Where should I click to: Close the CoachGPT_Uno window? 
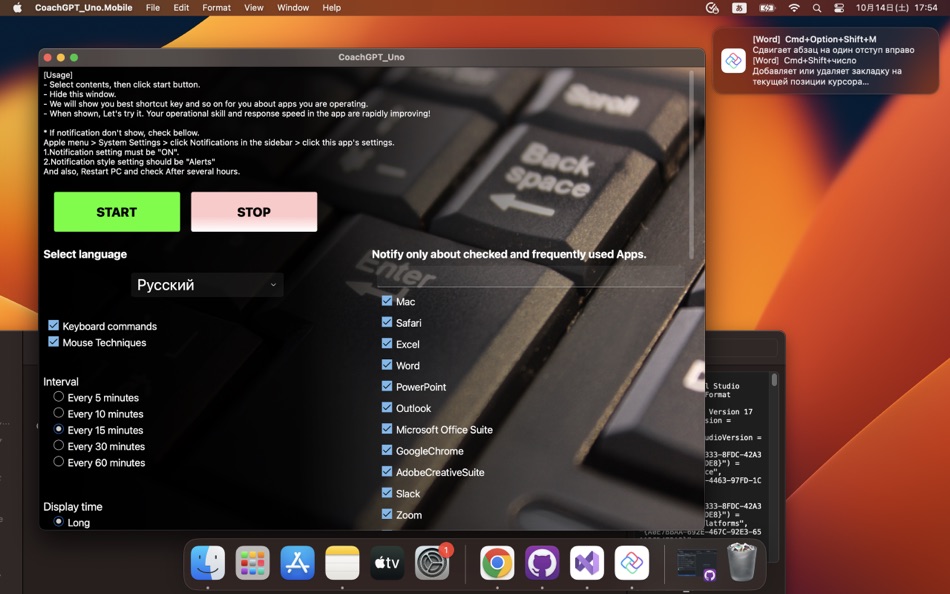tap(48, 58)
